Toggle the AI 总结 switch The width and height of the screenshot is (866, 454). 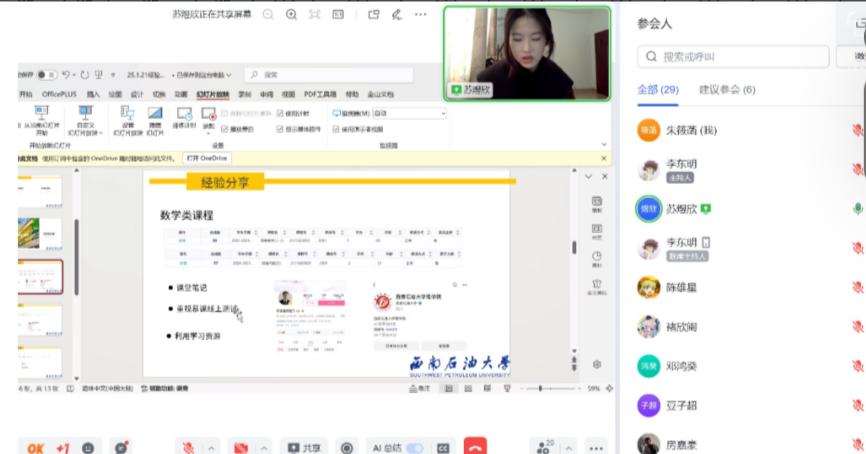pos(414,448)
